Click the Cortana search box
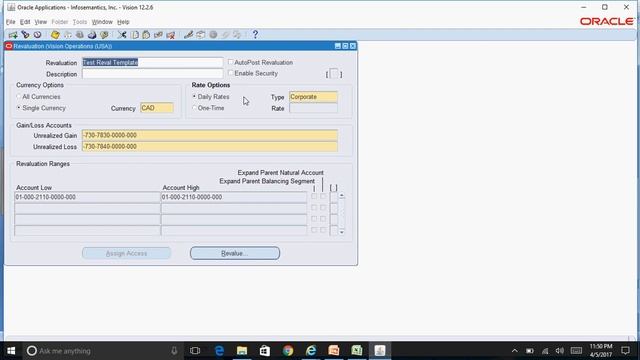This screenshot has height=360, width=640. [102, 351]
